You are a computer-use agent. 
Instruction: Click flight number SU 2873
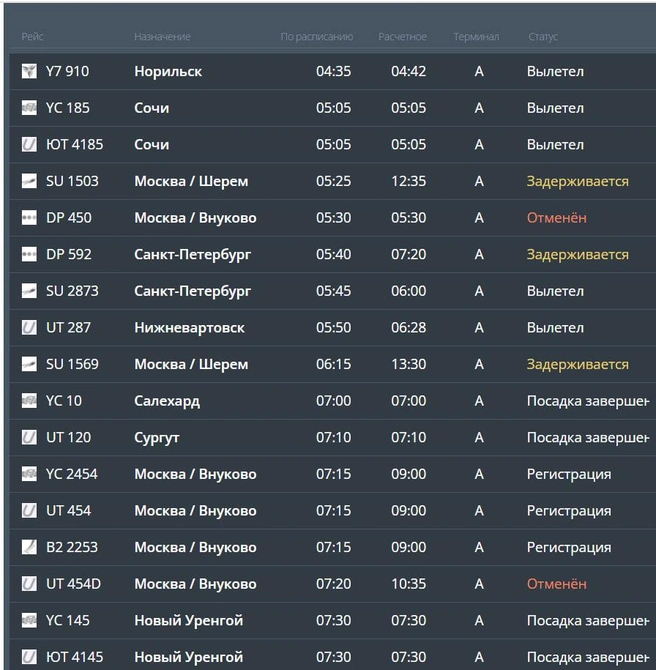click(72, 291)
